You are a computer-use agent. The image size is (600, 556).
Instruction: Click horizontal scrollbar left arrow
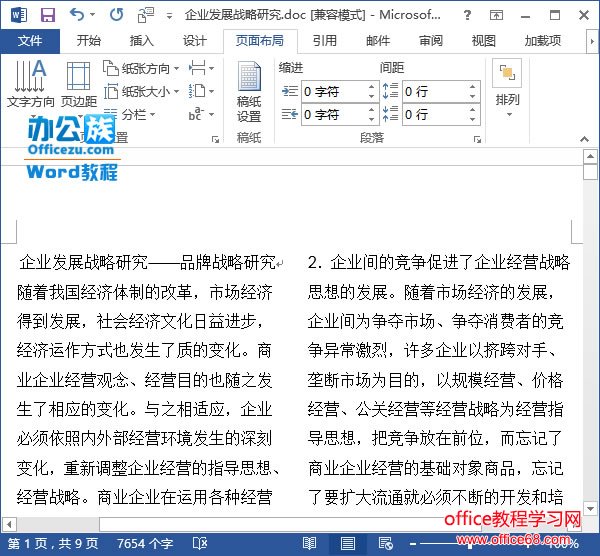(x=8, y=524)
